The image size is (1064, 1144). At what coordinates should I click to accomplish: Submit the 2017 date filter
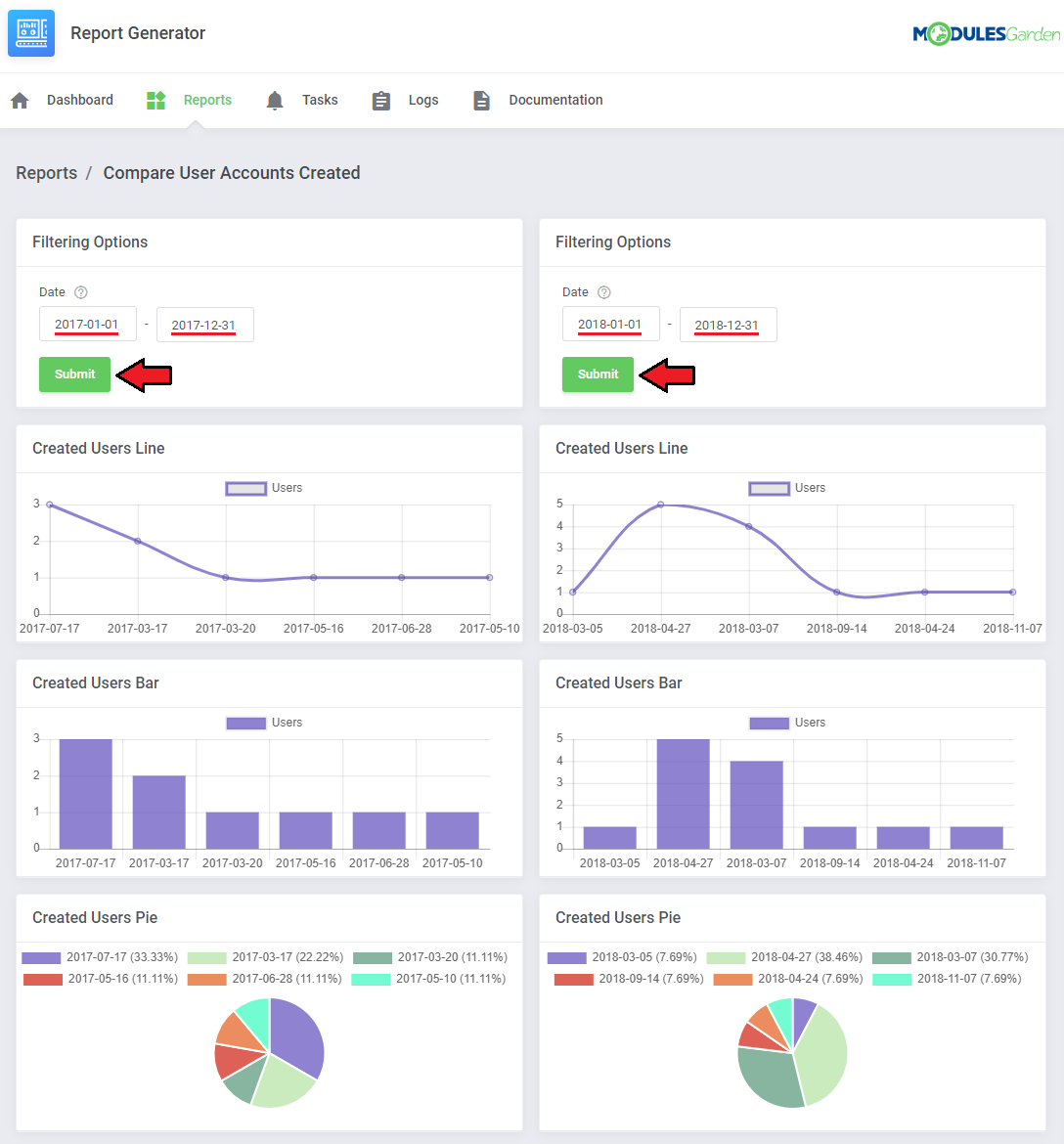74,374
